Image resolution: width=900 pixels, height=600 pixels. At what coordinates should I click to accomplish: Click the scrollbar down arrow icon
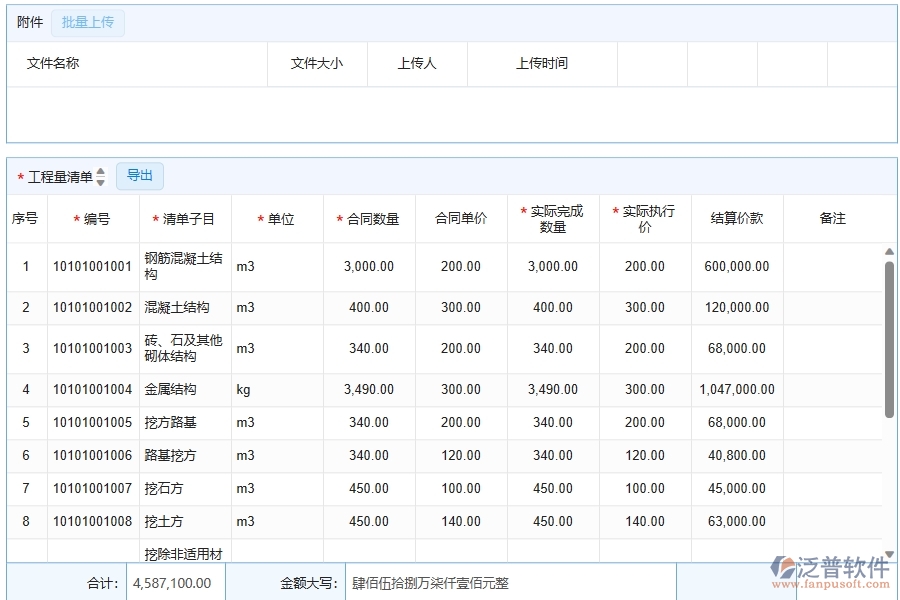[887, 553]
